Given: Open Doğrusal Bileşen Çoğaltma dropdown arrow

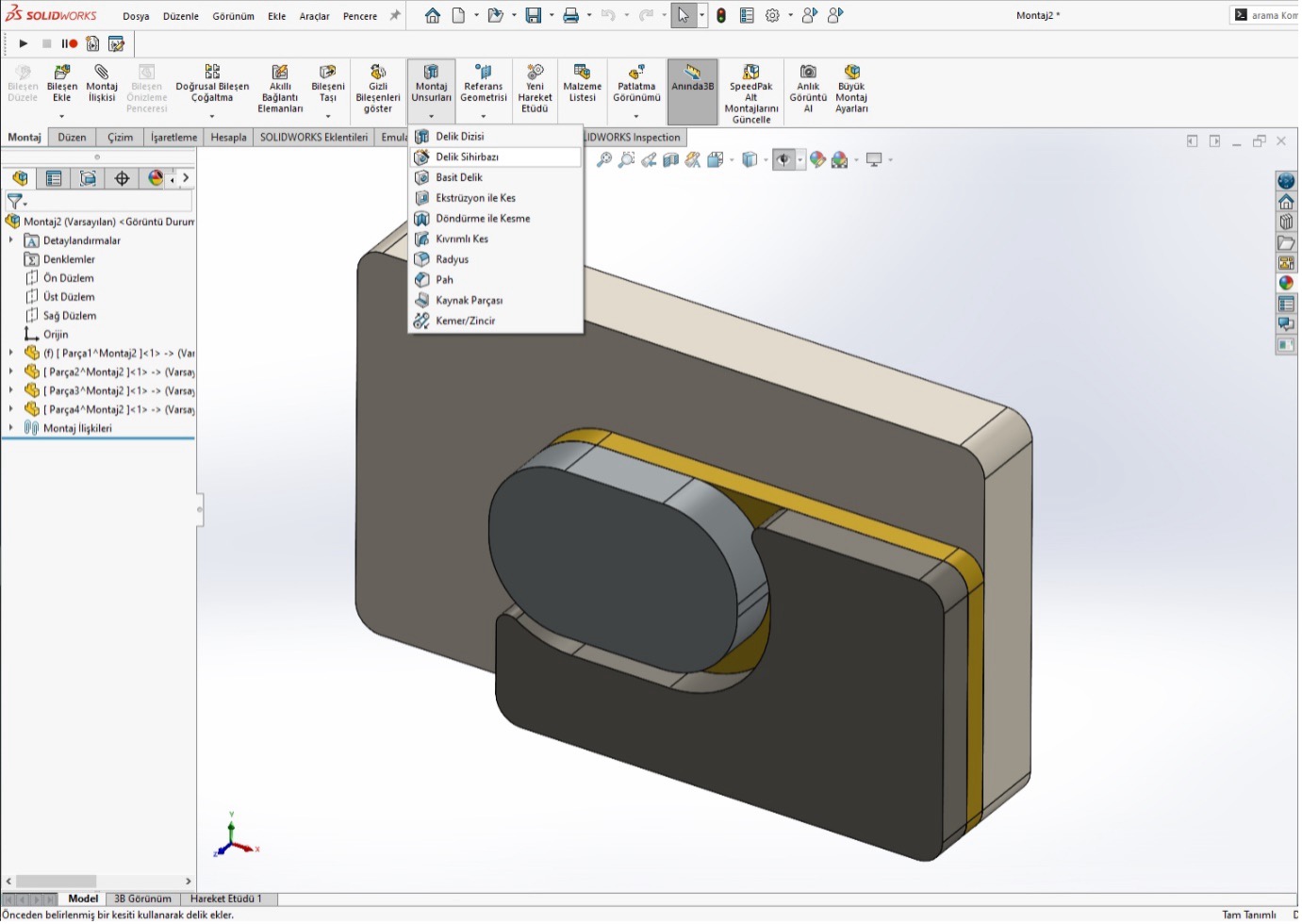Looking at the screenshot, I should pos(212,117).
